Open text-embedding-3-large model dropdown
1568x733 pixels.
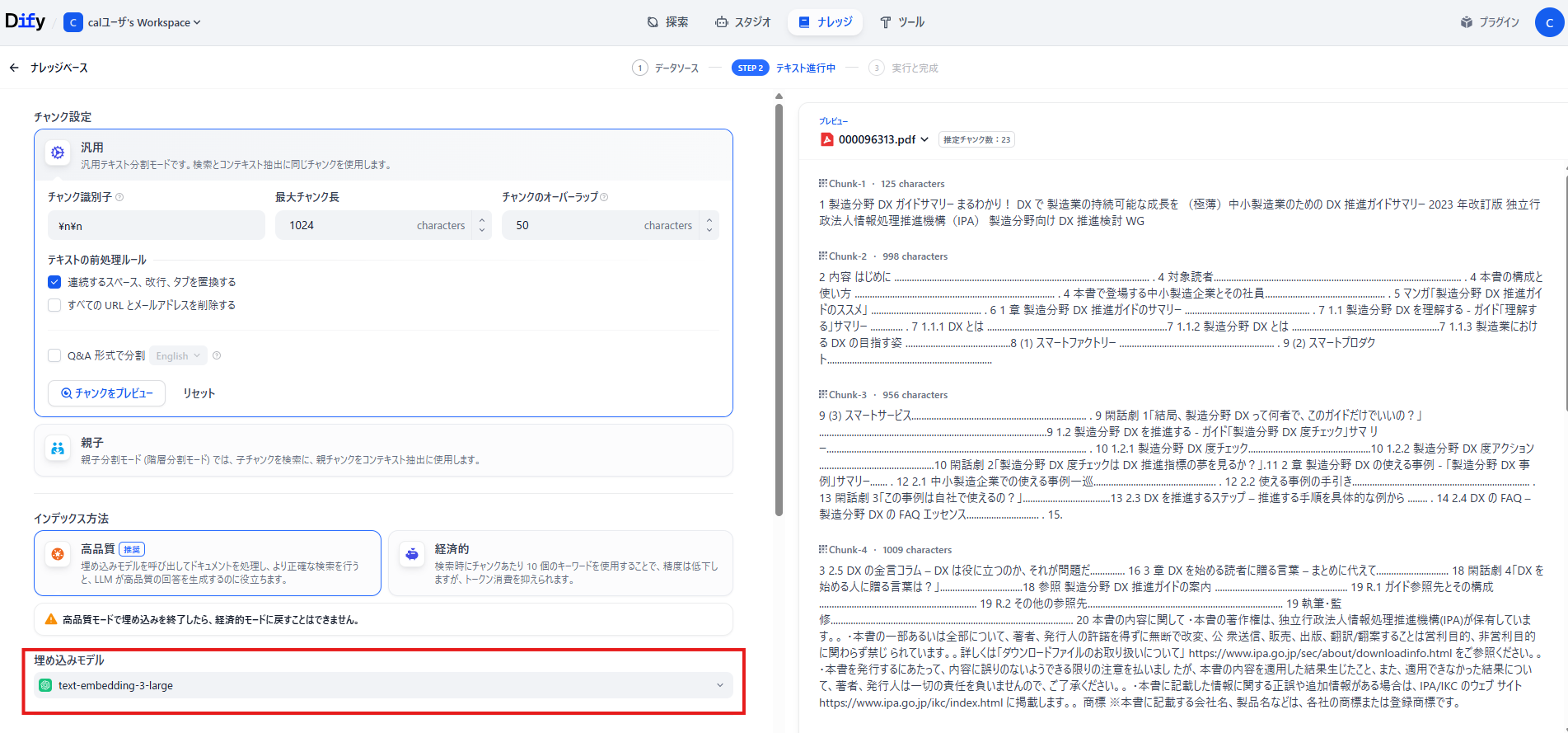(383, 685)
